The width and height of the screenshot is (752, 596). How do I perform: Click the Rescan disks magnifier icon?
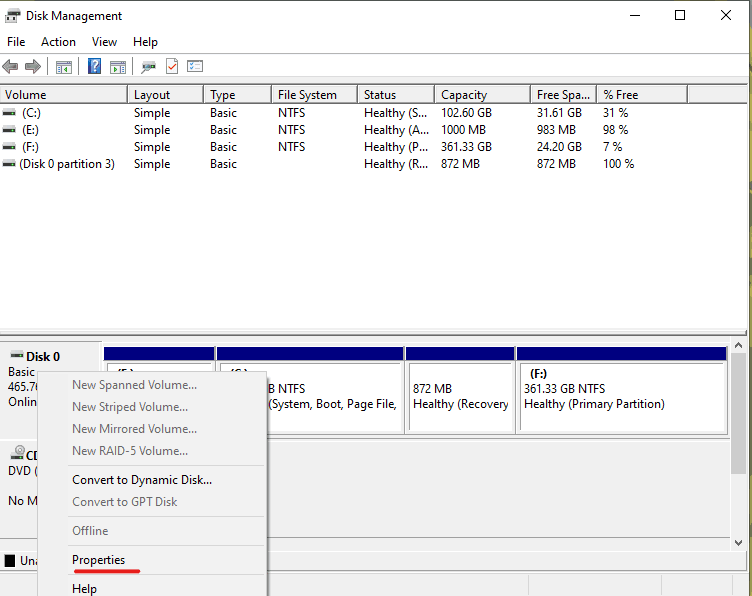point(148,67)
